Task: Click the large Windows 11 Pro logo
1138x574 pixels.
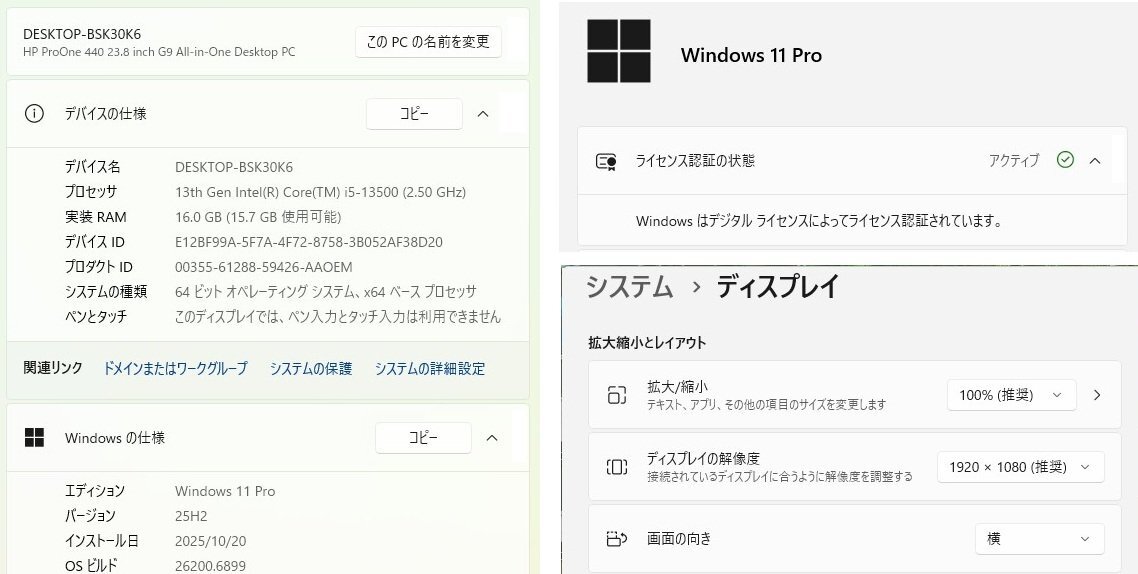Action: [618, 51]
